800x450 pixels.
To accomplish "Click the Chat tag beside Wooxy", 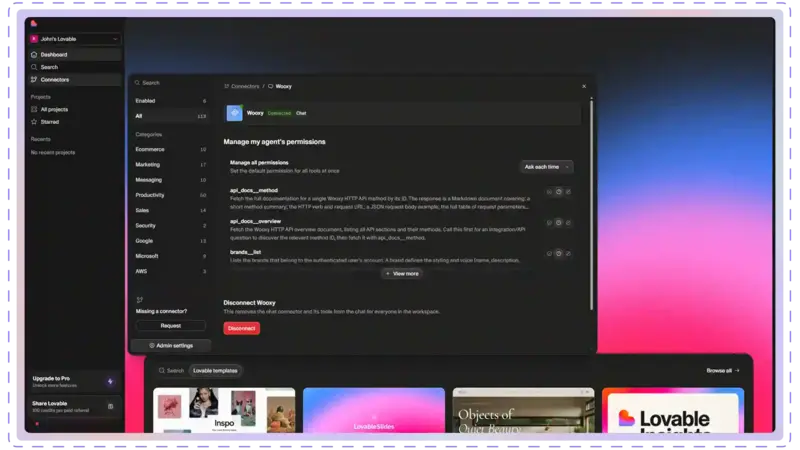I will (x=301, y=113).
